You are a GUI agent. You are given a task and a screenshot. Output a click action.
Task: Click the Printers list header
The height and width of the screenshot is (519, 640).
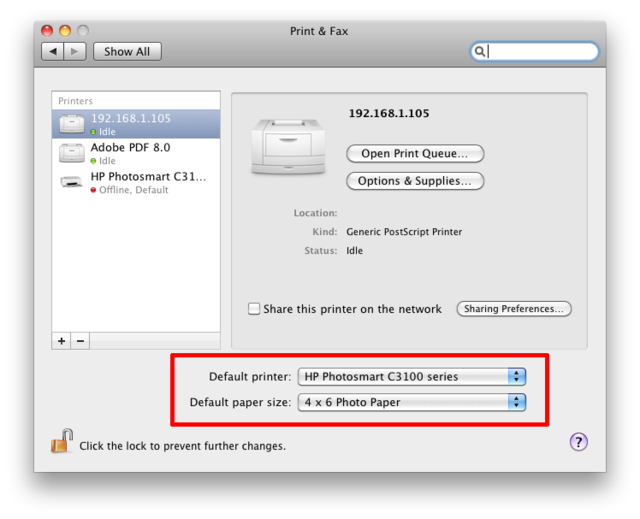coord(76,101)
